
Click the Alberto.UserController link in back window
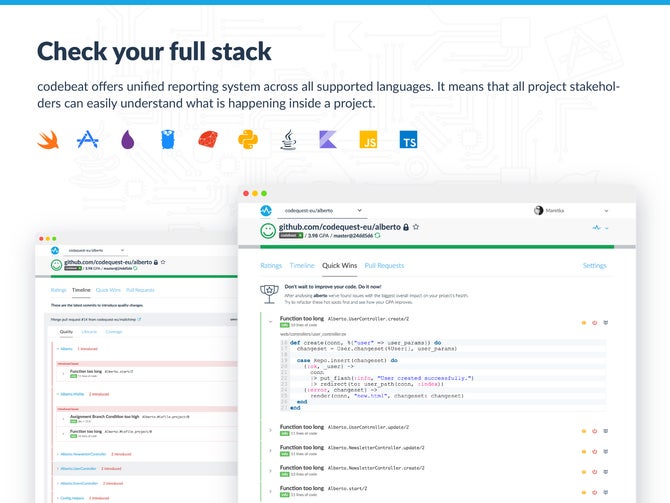79,467
